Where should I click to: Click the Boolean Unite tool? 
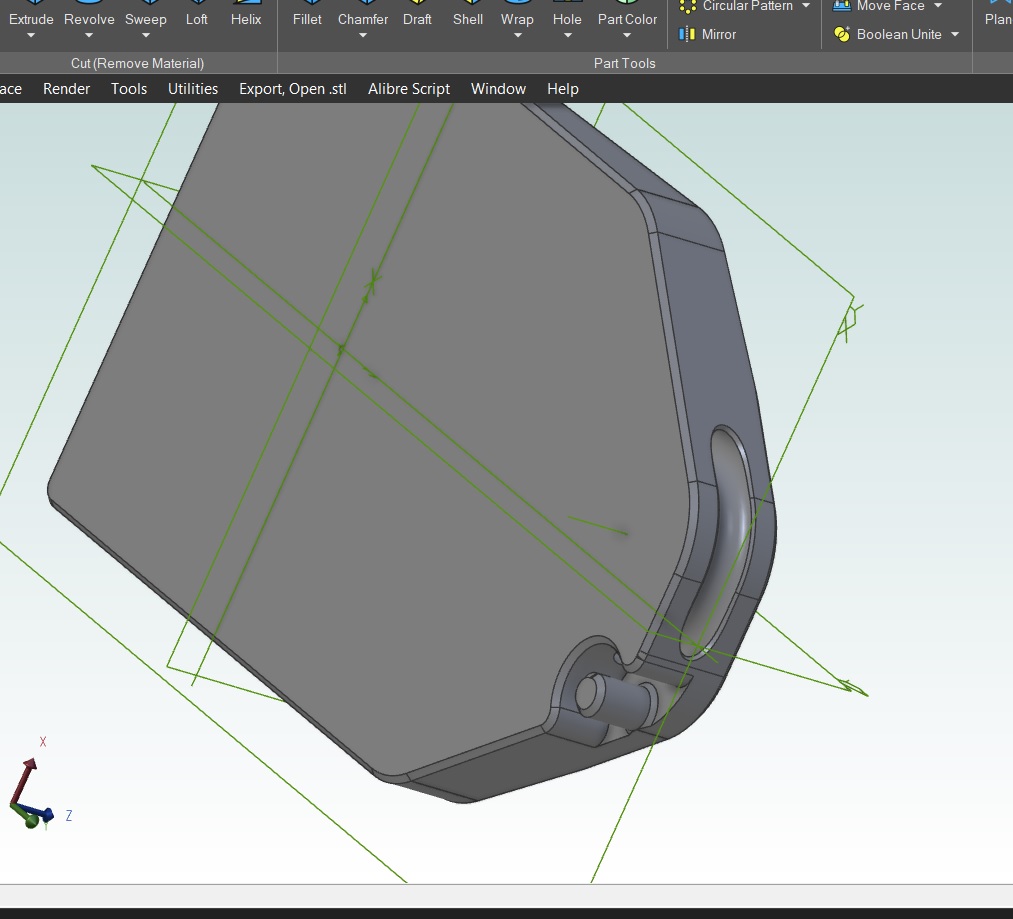point(888,34)
